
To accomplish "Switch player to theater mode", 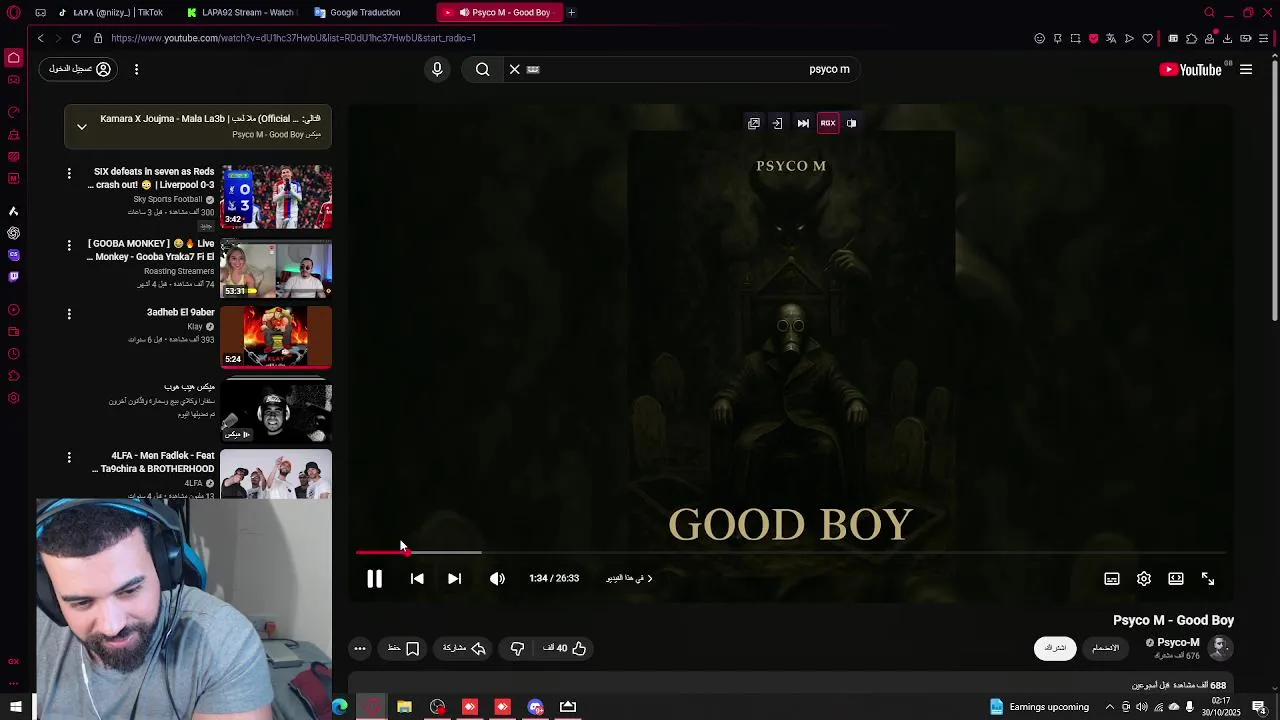I will [x=1176, y=579].
